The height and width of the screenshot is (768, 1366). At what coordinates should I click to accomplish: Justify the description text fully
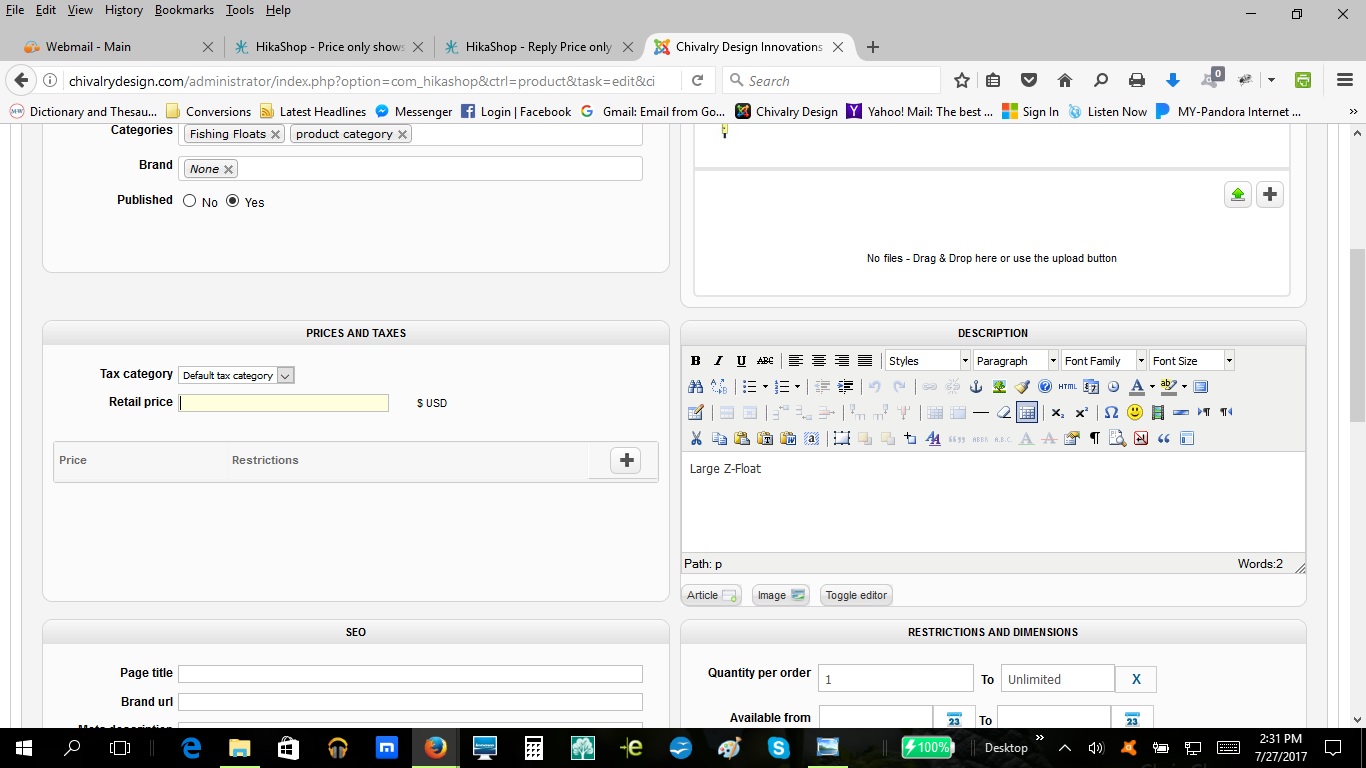(865, 361)
